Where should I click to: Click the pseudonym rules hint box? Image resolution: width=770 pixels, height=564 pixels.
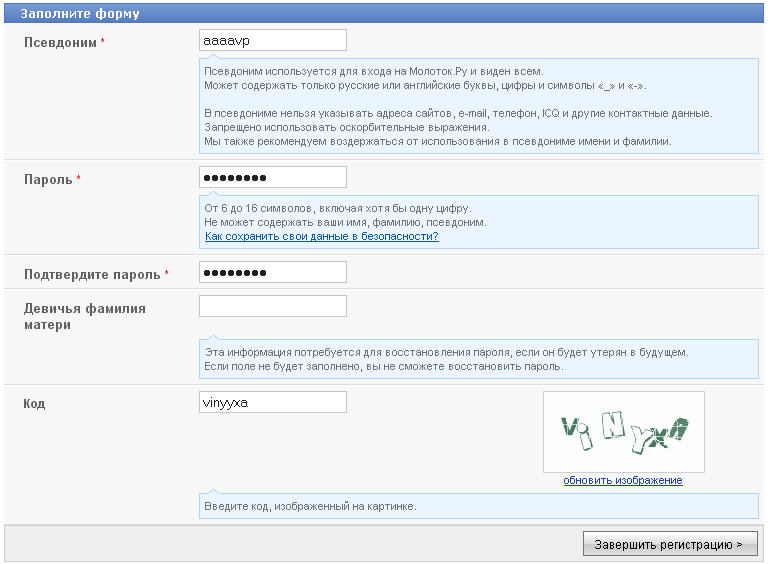point(458,107)
